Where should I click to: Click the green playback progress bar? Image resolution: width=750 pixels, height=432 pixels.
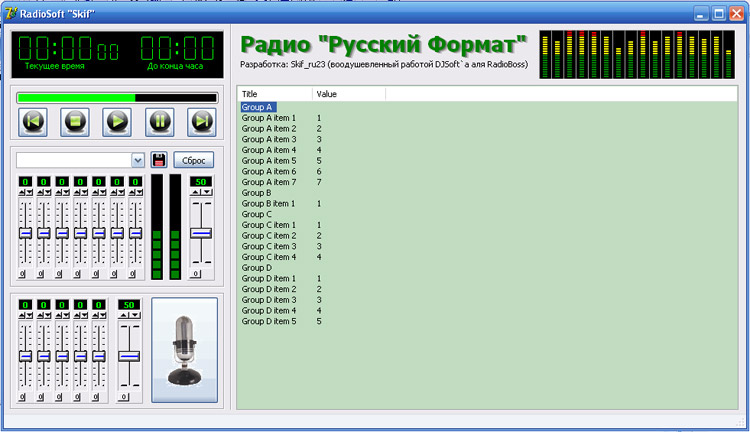click(117, 98)
